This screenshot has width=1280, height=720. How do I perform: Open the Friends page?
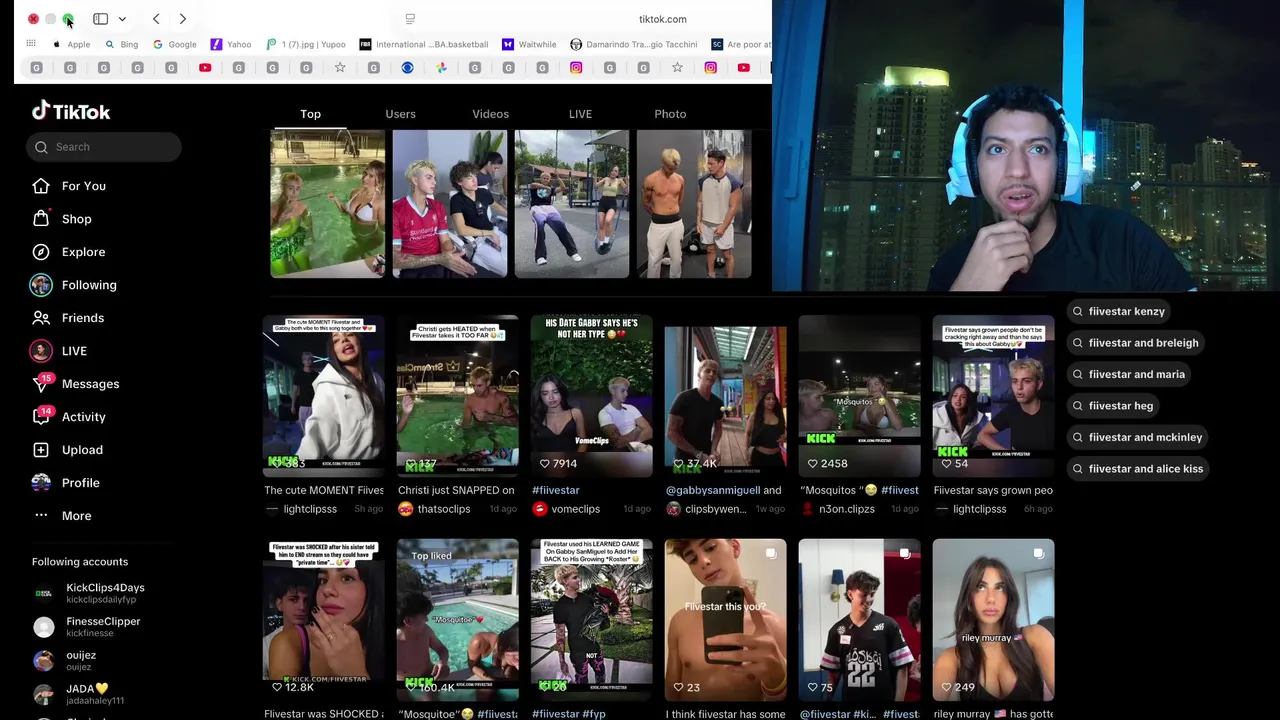82,318
